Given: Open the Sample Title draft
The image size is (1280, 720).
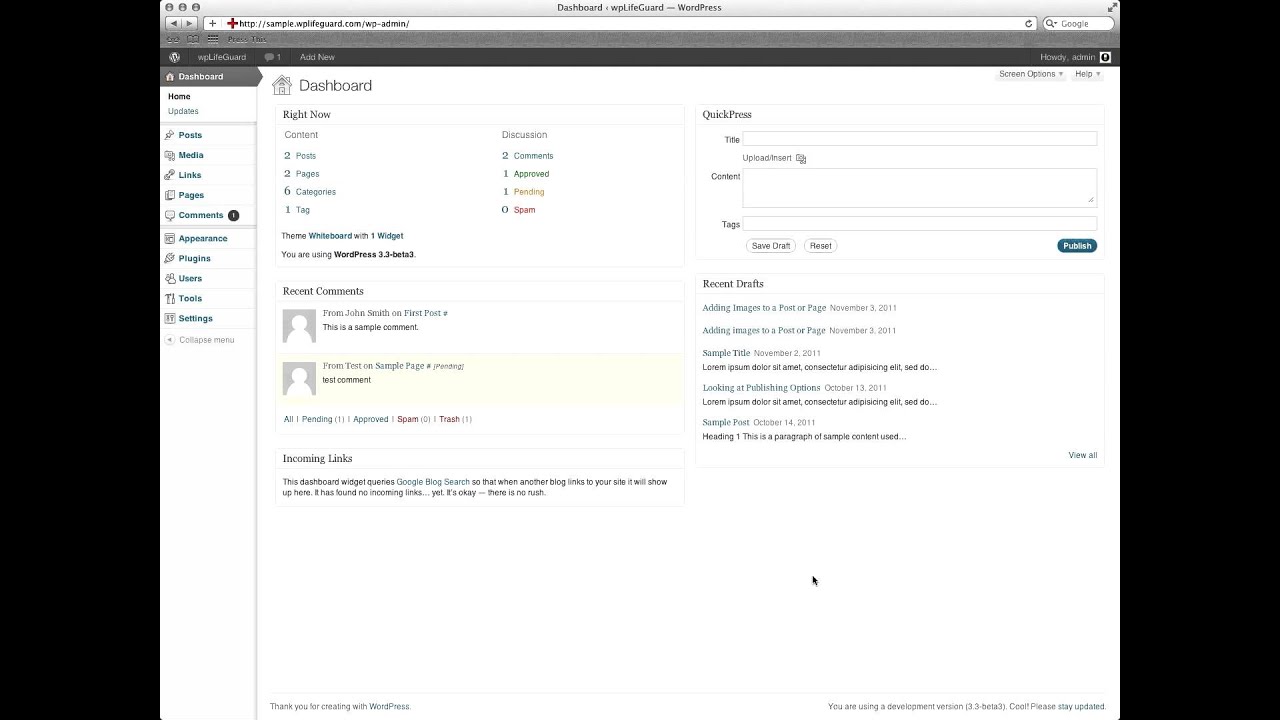Looking at the screenshot, I should [726, 353].
